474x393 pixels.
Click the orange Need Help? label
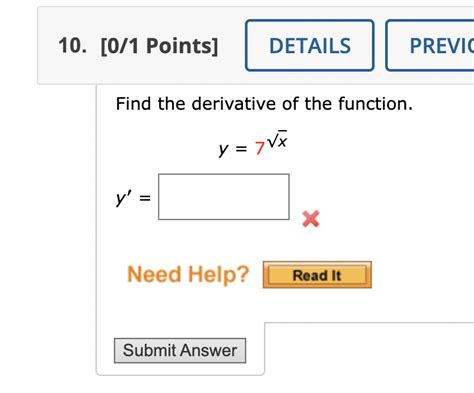click(x=188, y=274)
